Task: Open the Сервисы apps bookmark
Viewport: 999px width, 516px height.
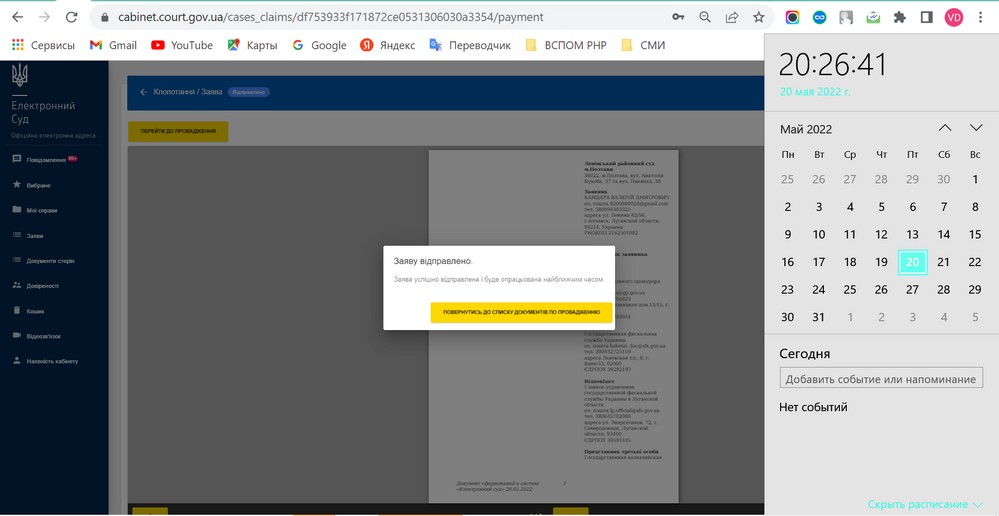Action: [43, 45]
